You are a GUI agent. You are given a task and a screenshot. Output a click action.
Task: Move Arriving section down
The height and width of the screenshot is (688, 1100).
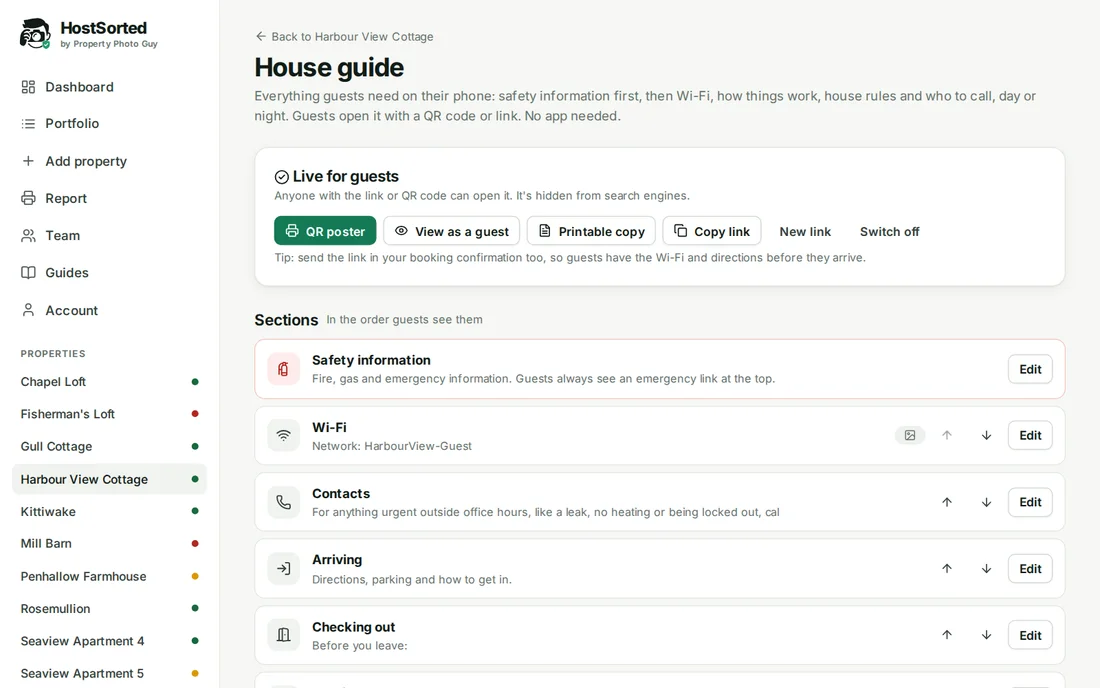[x=986, y=569]
